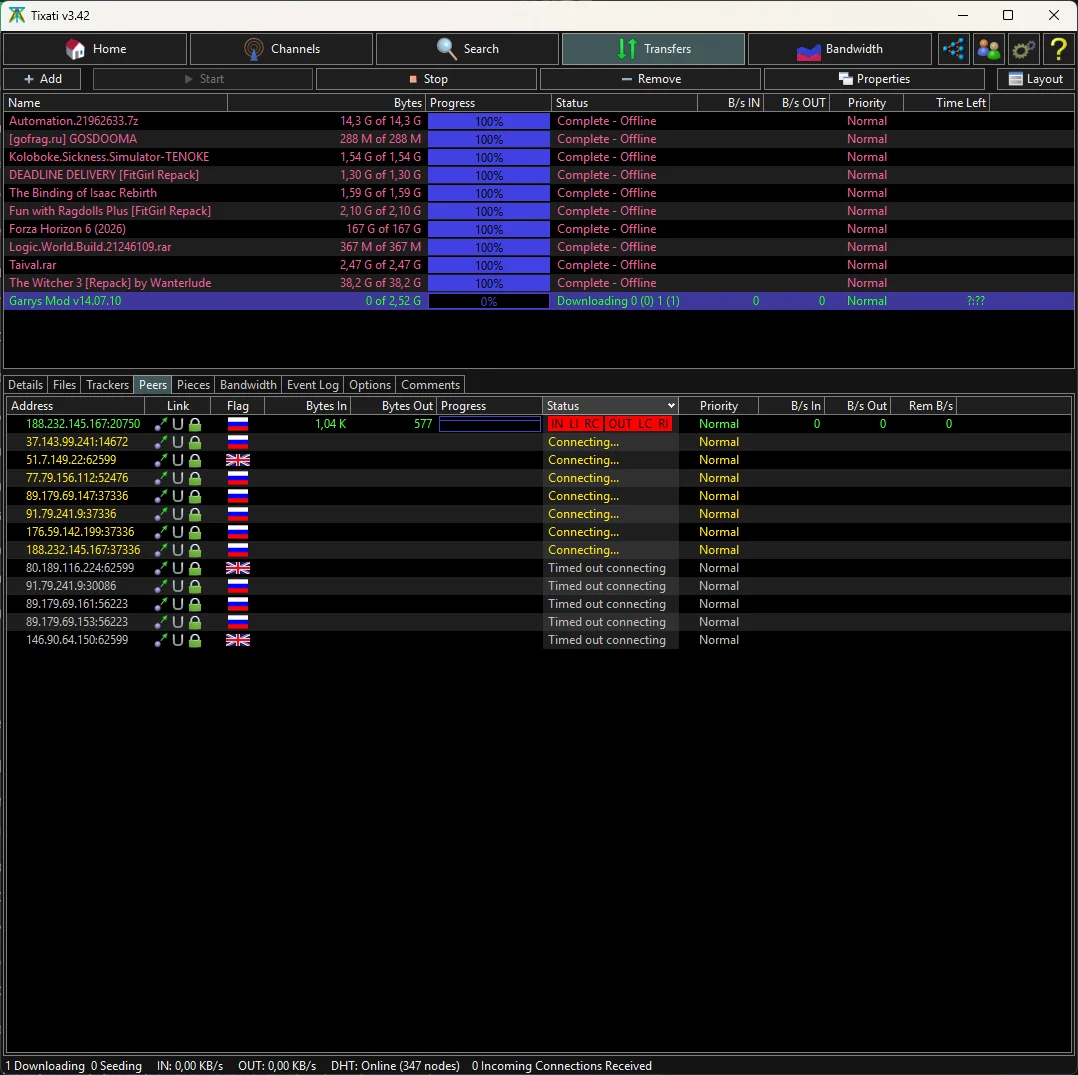Image resolution: width=1078 pixels, height=1075 pixels.
Task: Remove the selected transfer
Action: (x=650, y=79)
